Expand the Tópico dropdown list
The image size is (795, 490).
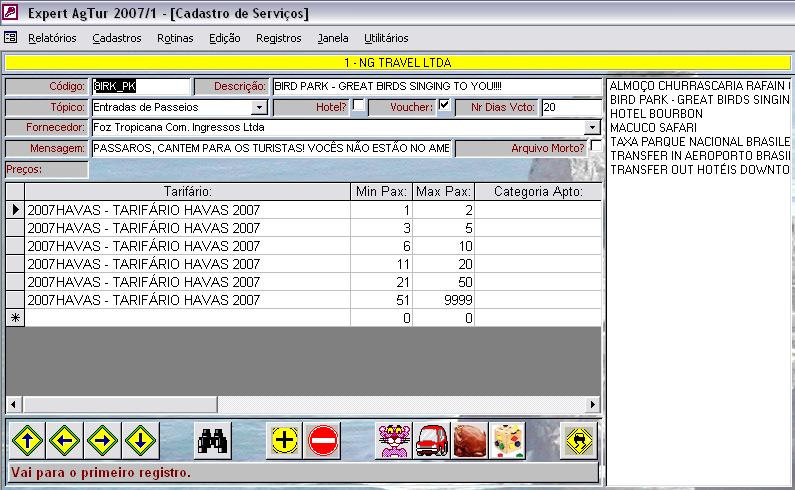[x=259, y=107]
